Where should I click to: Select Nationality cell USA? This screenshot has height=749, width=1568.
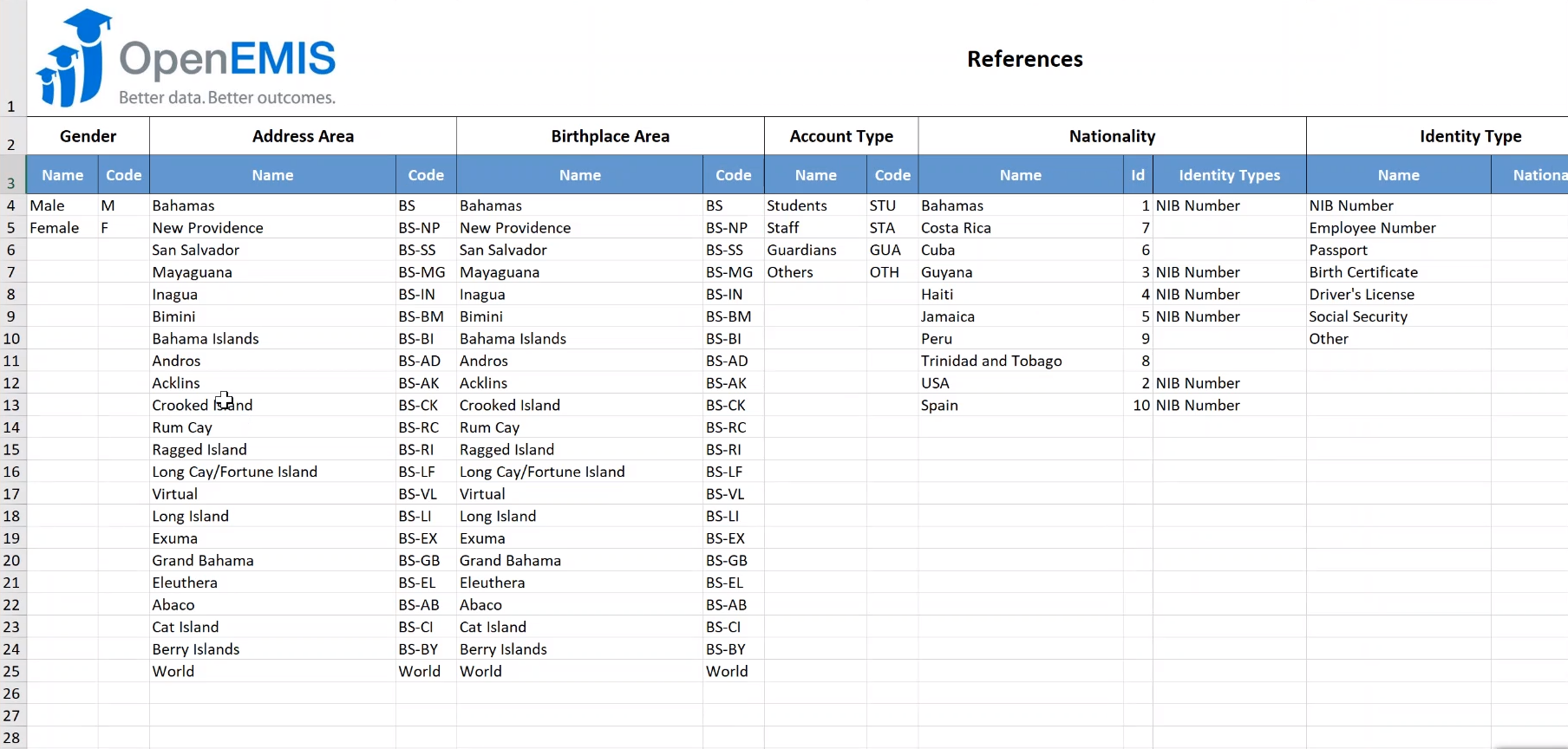[x=1021, y=383]
